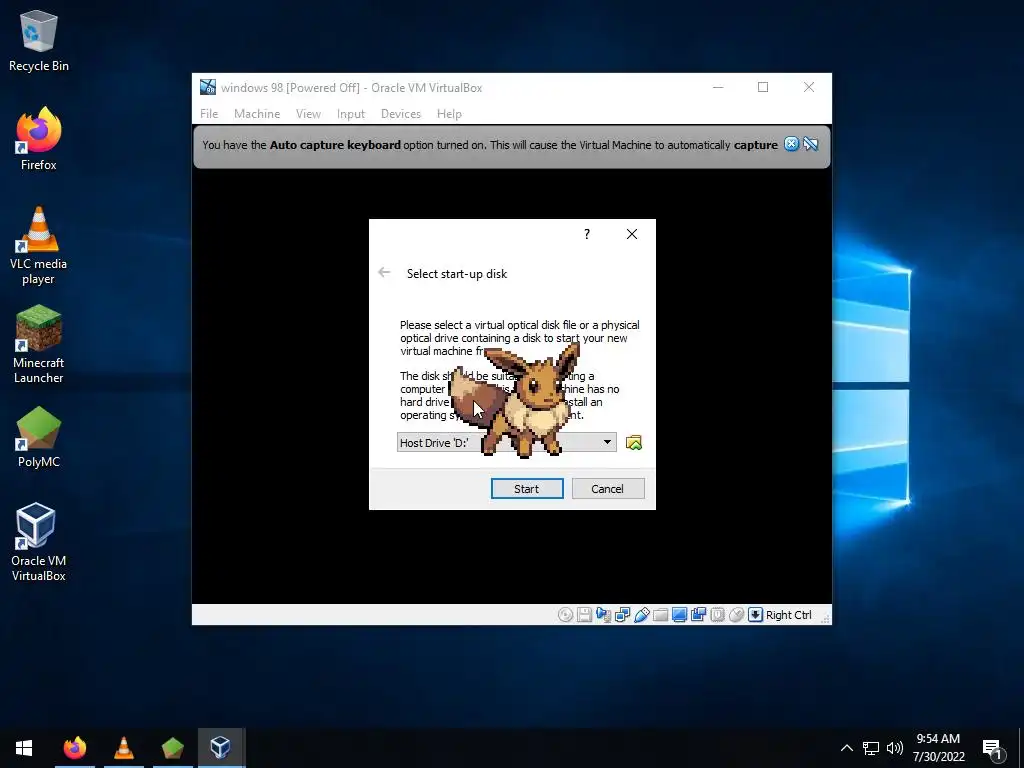Viewport: 1024px width, 768px height.
Task: Open the network adapters status icon
Action: point(622,615)
